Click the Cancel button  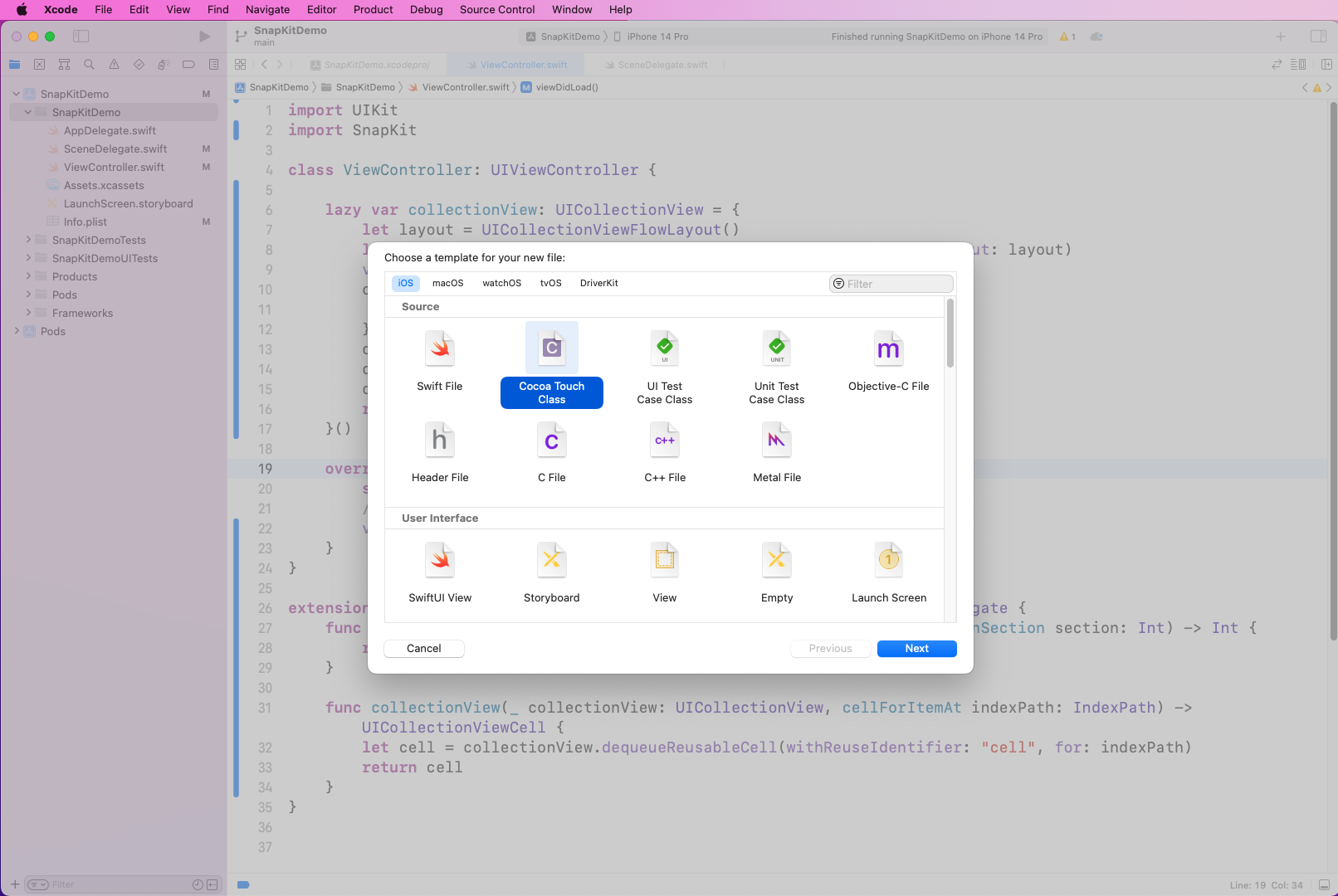[424, 648]
